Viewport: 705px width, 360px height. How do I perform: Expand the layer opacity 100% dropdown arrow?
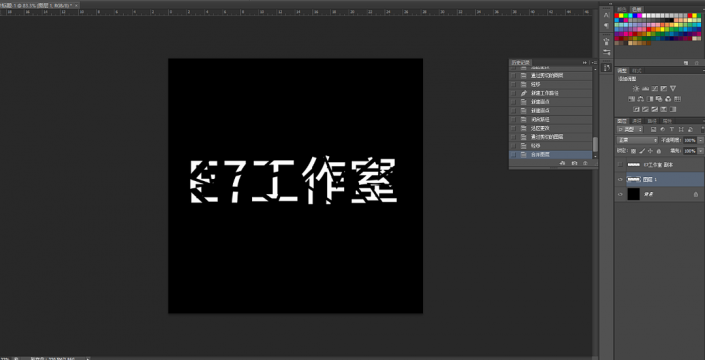[x=701, y=140]
